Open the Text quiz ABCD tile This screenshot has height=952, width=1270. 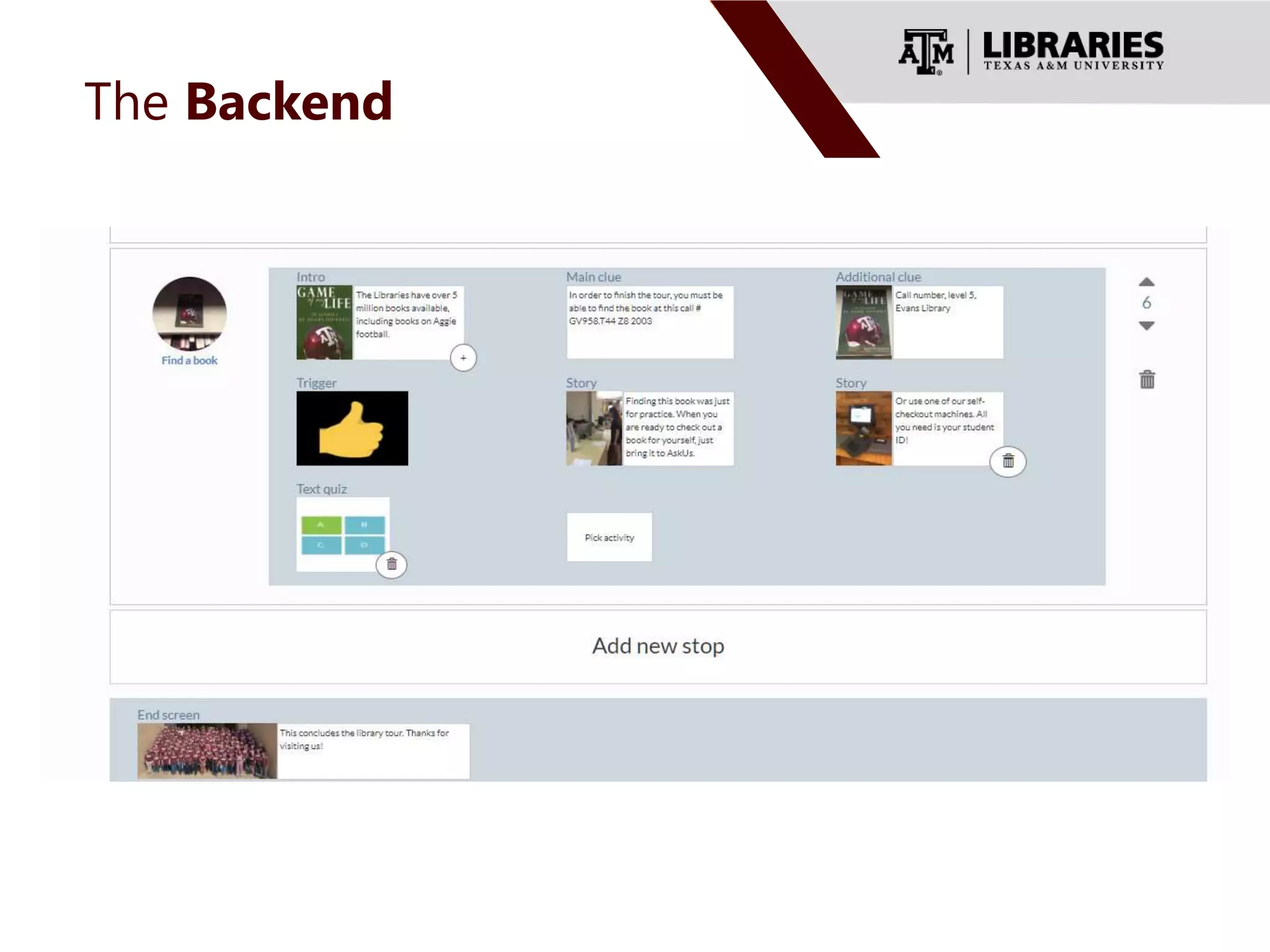tap(343, 534)
